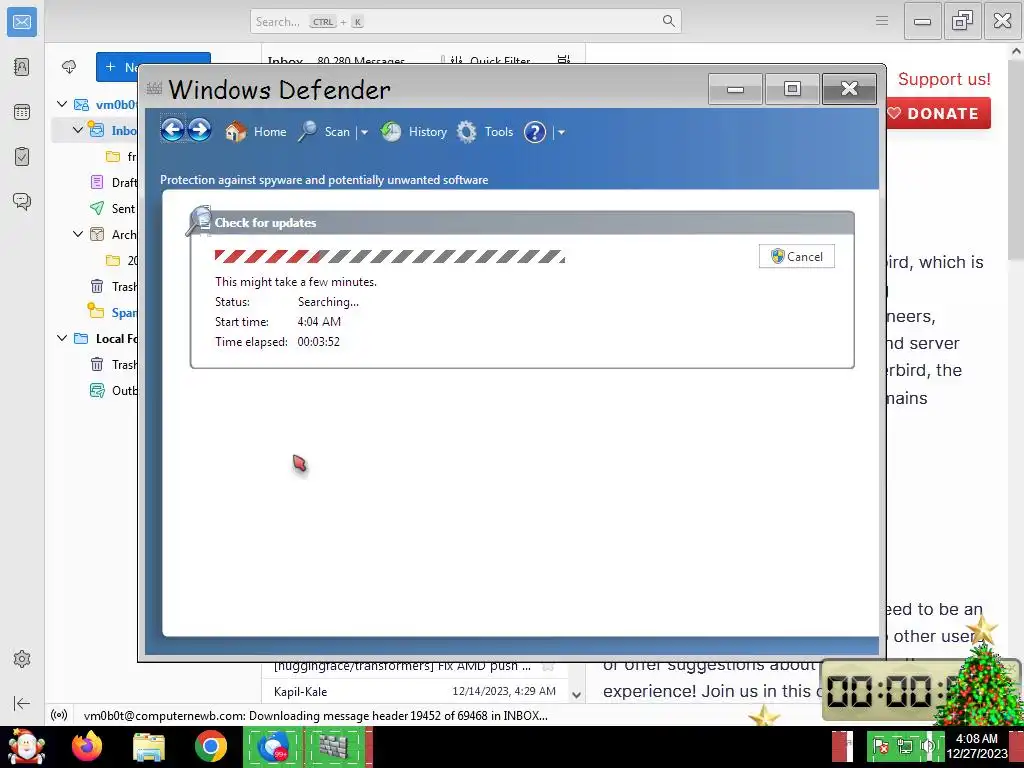Click the Action Center flag tray icon
Image resolution: width=1024 pixels, height=768 pixels.
tap(881, 746)
